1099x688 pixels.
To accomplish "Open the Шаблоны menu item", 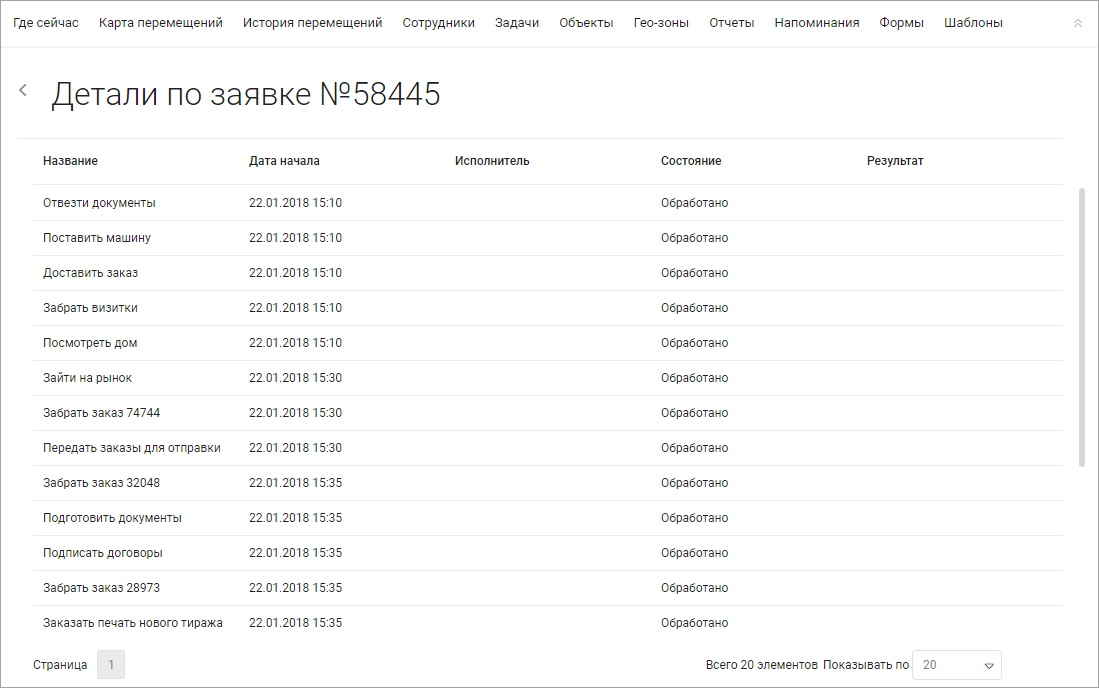I will coord(973,23).
